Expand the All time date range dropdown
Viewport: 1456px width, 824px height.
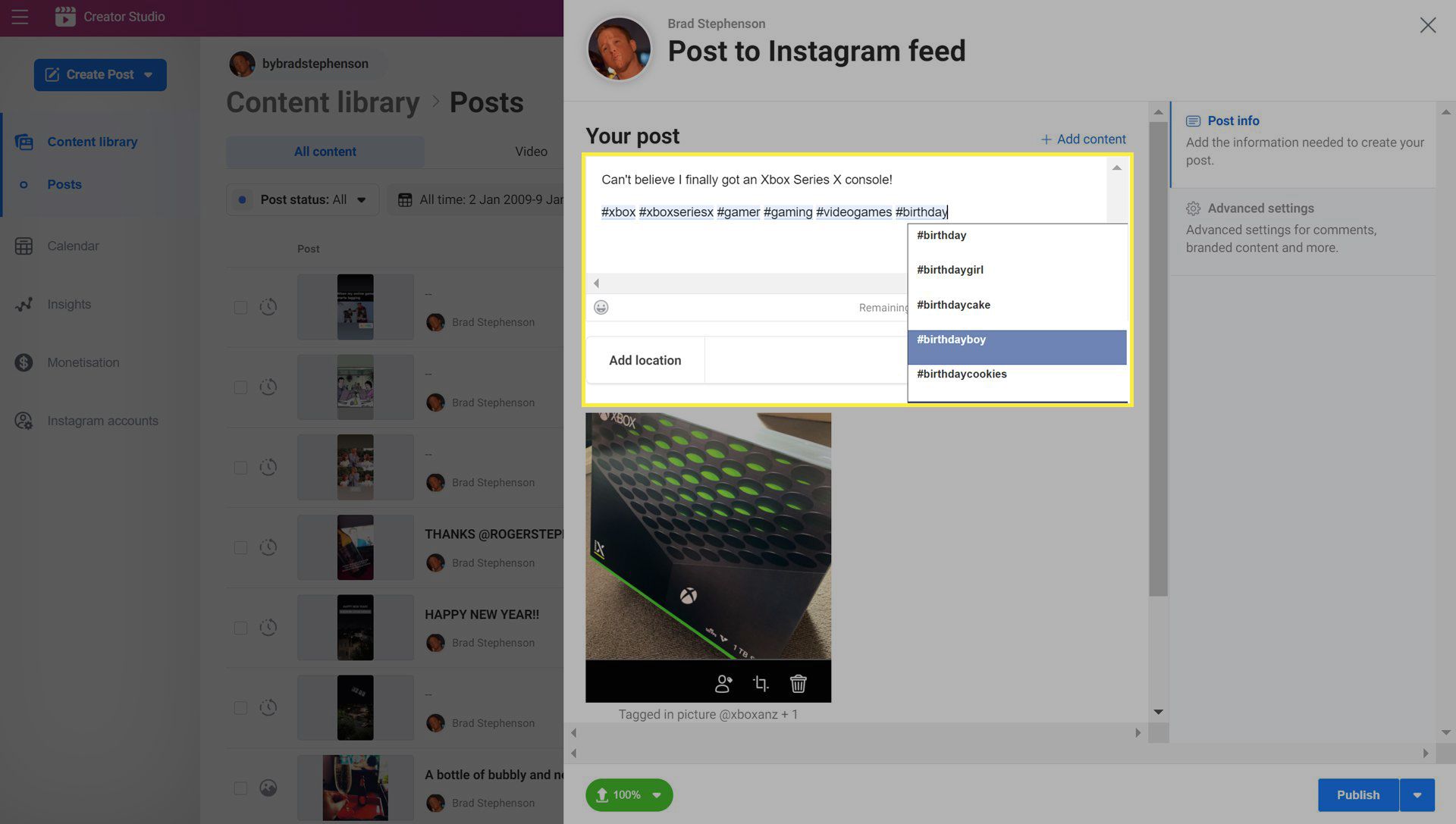tap(481, 199)
